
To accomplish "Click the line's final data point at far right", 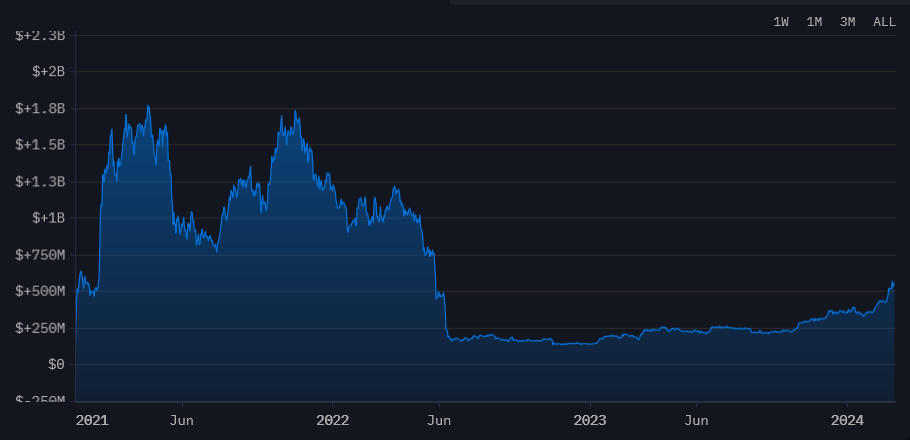I will [x=893, y=285].
